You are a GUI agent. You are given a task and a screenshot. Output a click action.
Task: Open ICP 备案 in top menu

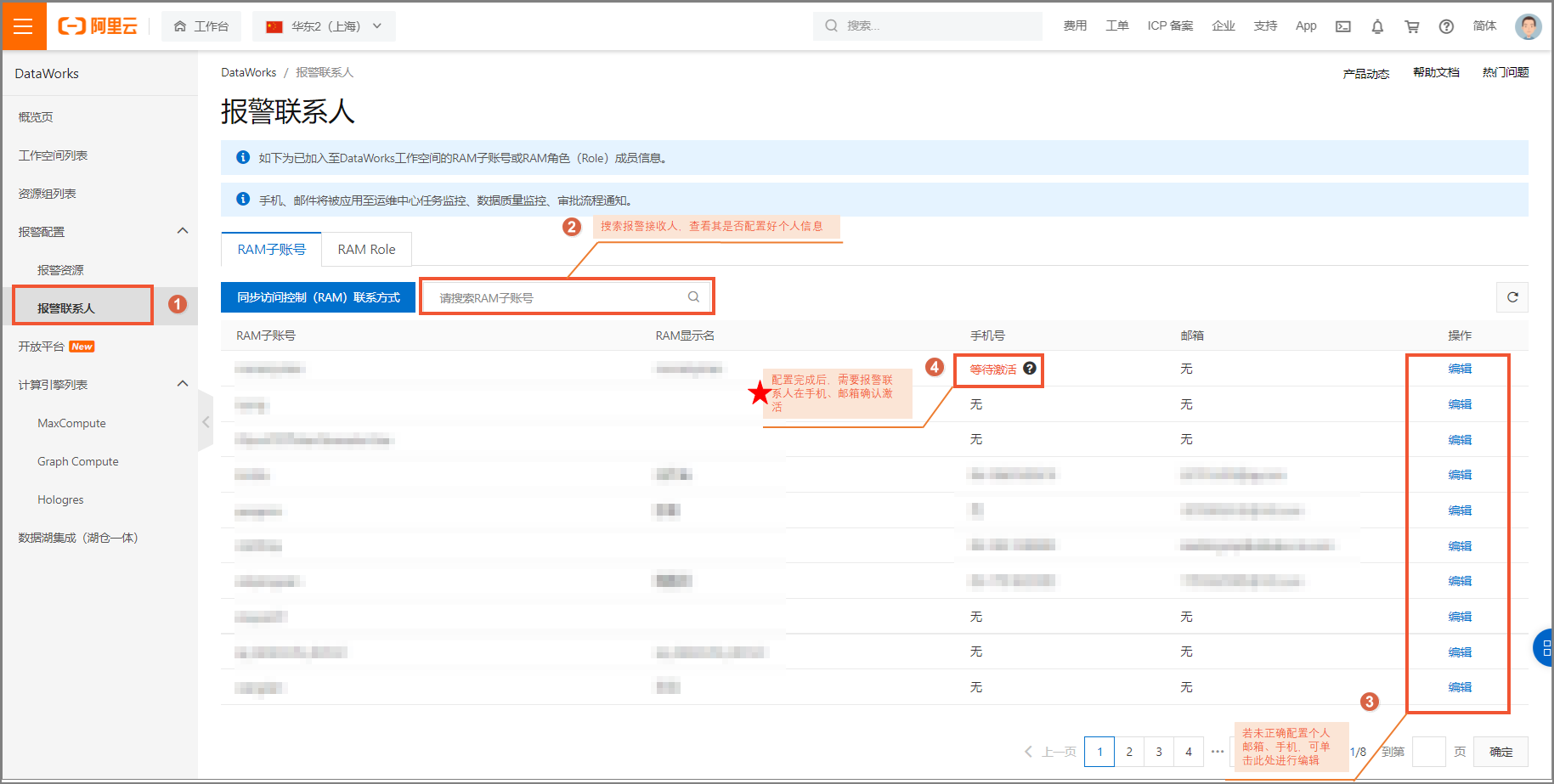click(1170, 26)
